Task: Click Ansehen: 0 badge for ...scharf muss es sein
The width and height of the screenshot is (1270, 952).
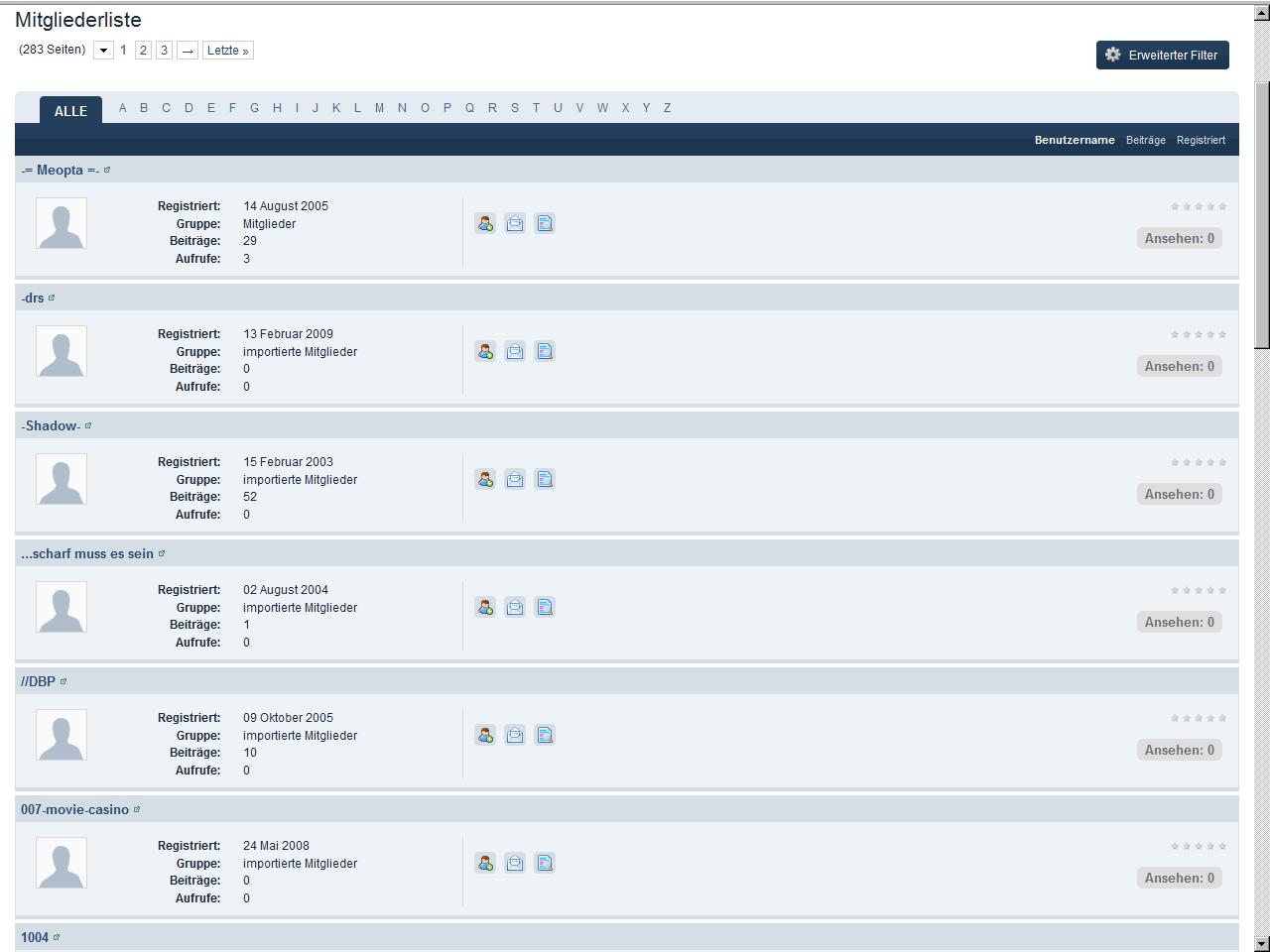Action: click(x=1180, y=622)
